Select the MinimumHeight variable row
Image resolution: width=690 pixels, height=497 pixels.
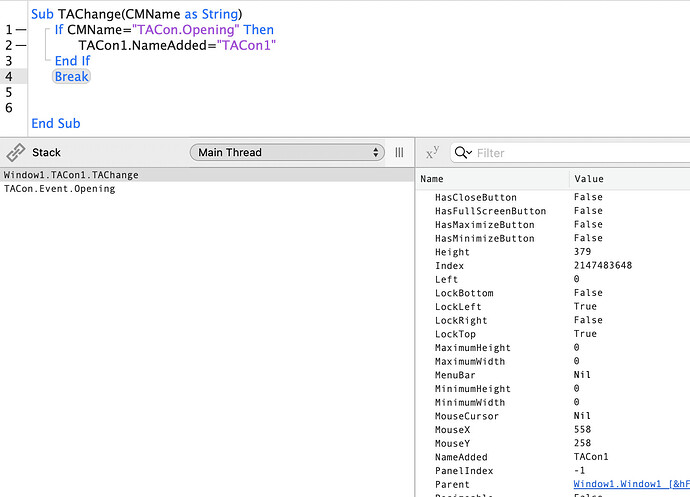click(553, 388)
